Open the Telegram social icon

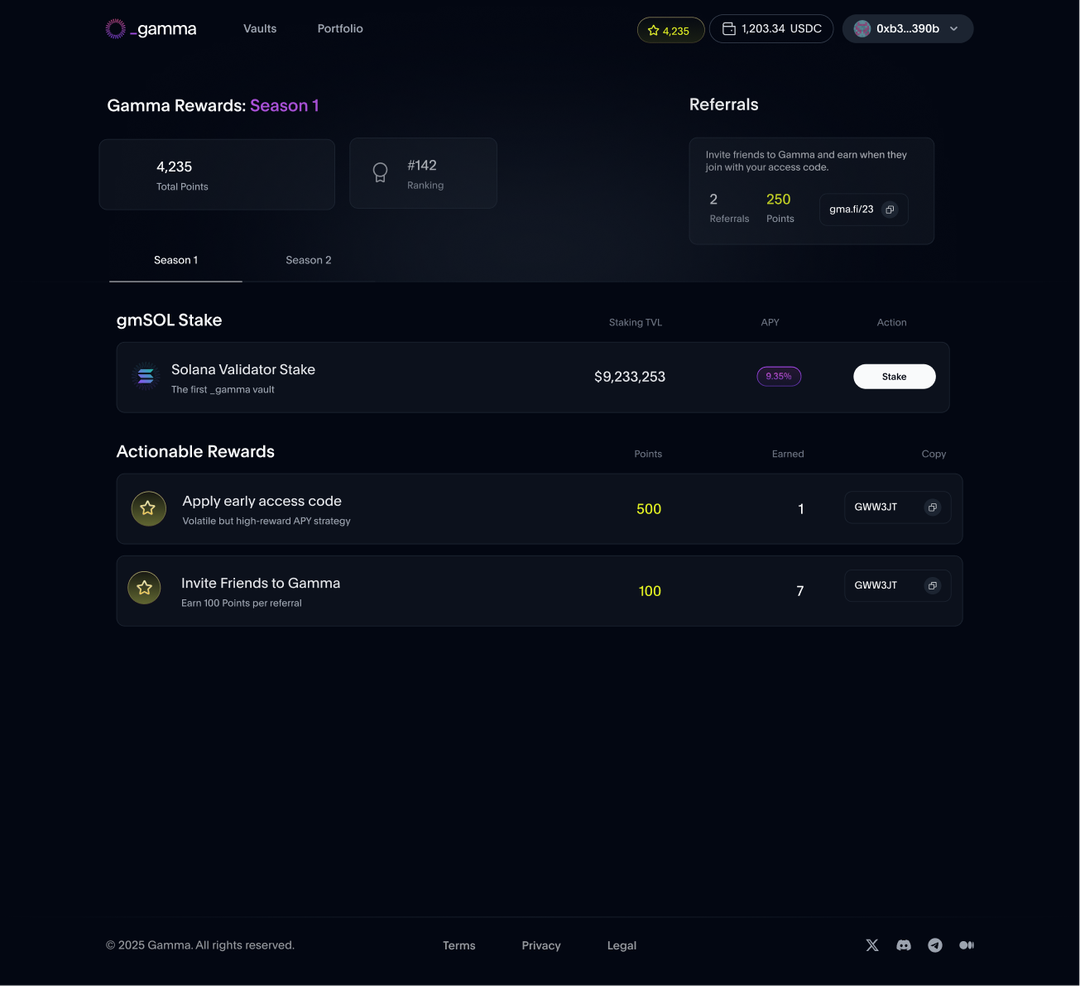[935, 945]
